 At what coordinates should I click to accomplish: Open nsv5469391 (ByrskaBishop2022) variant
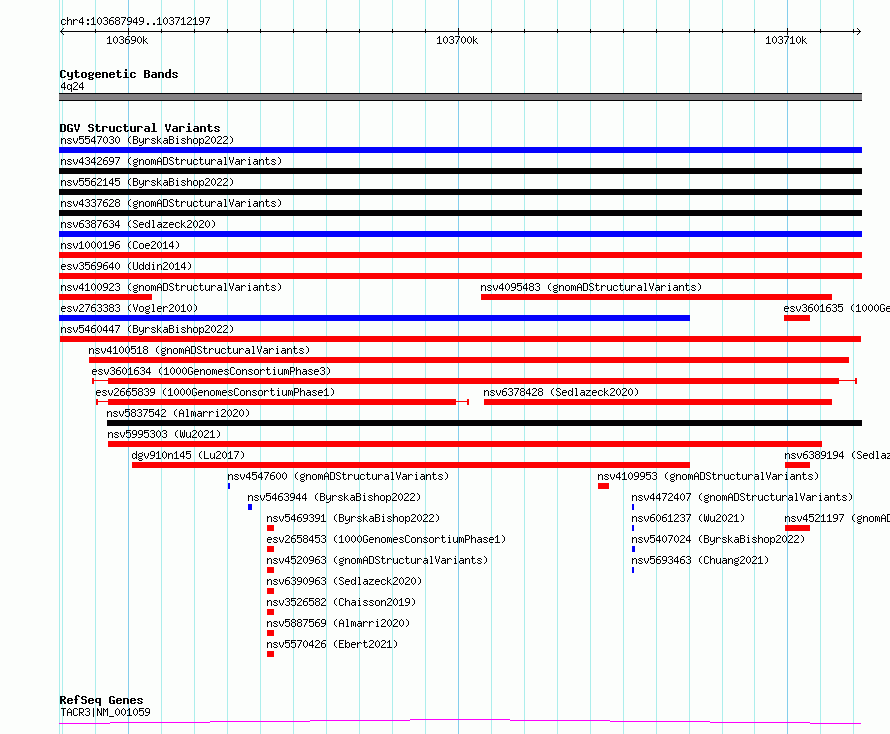point(353,518)
